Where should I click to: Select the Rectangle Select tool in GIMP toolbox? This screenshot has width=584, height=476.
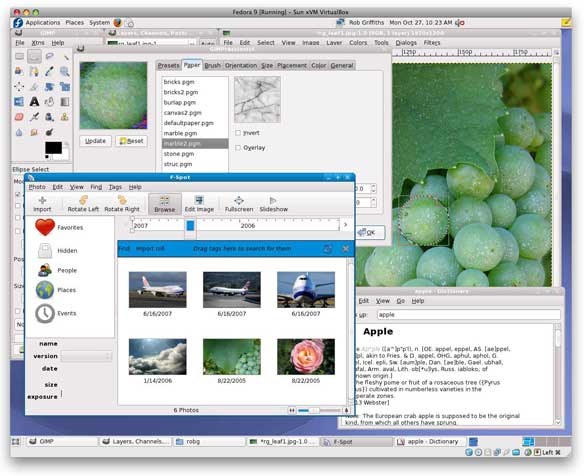[19, 56]
